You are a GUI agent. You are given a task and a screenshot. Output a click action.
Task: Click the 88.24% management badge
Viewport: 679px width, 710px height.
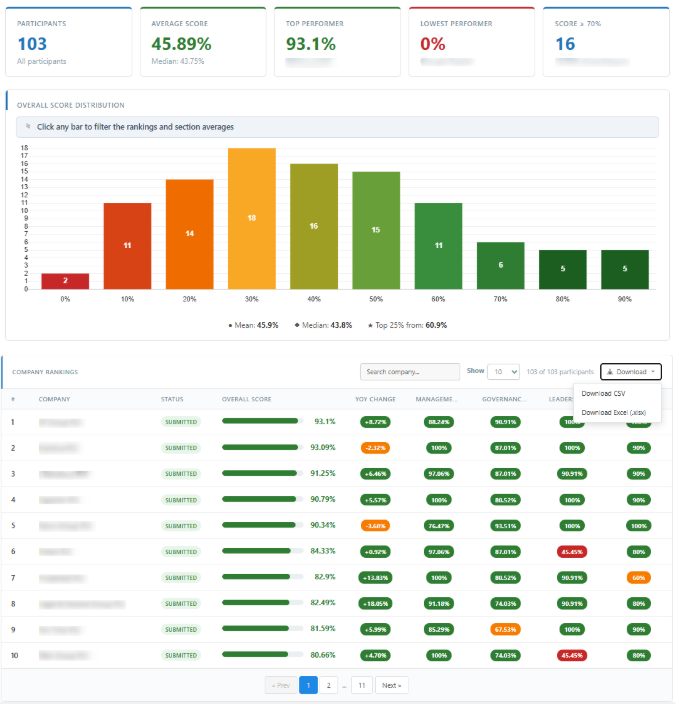click(x=439, y=422)
